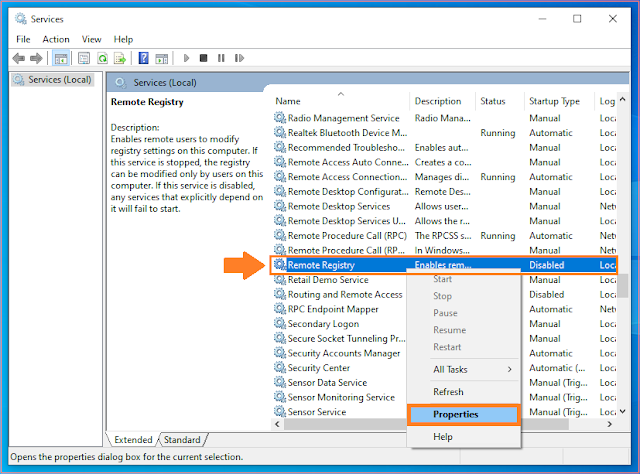Click gear icon beside Sensor Data Service
The width and height of the screenshot is (640, 474).
[x=280, y=383]
